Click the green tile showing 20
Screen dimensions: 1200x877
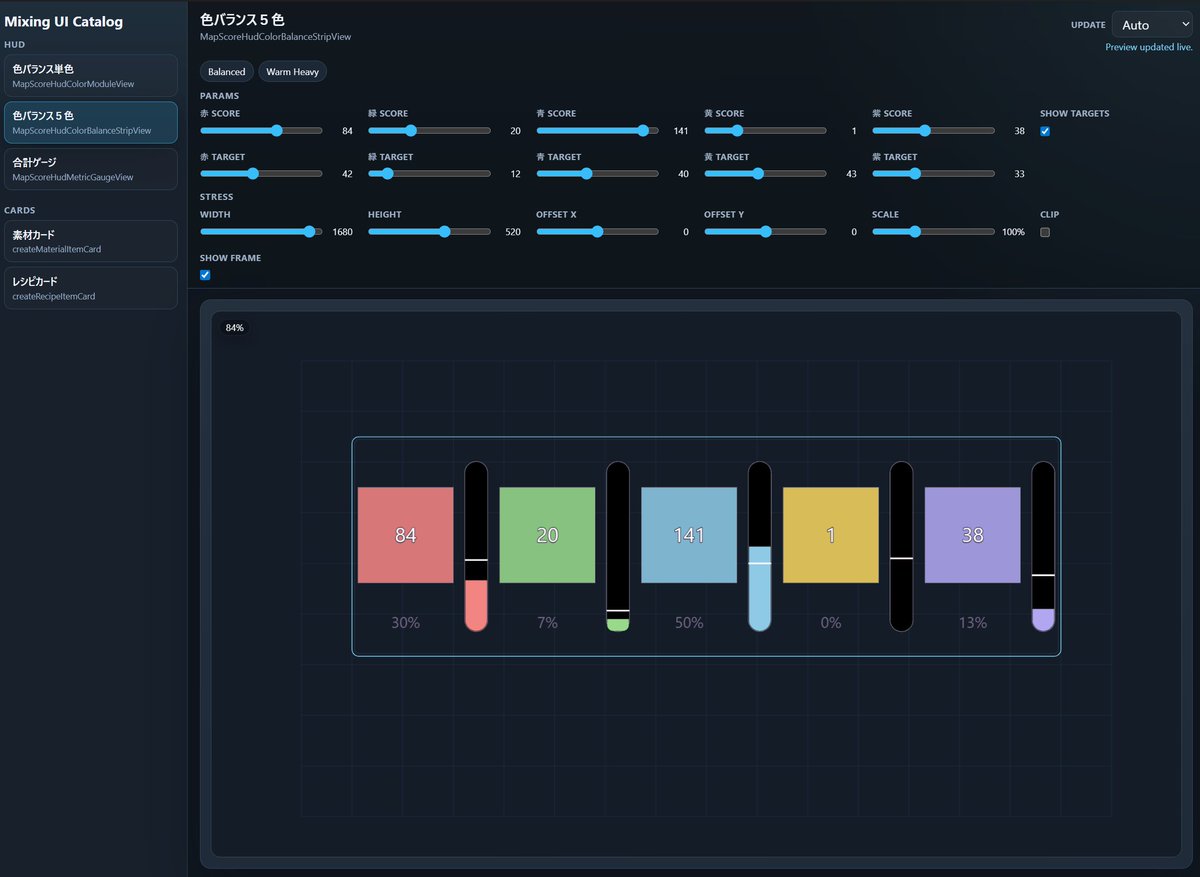coord(547,535)
